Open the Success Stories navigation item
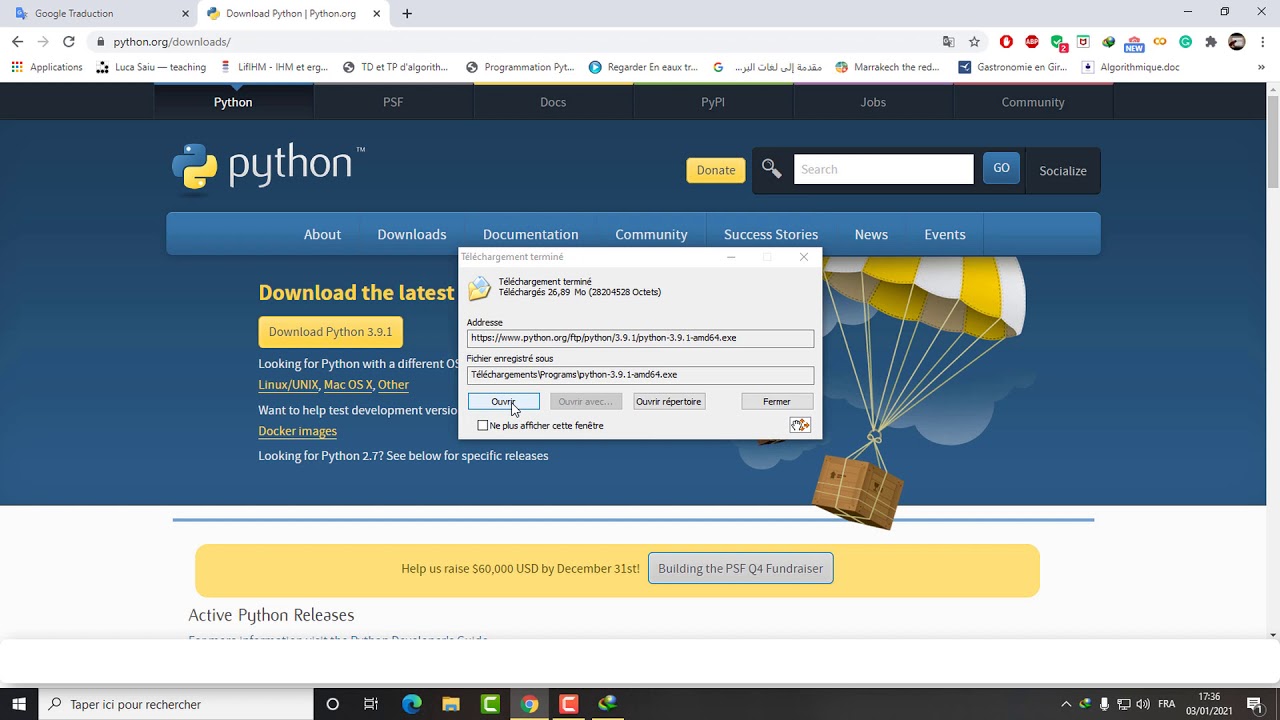 tap(771, 234)
